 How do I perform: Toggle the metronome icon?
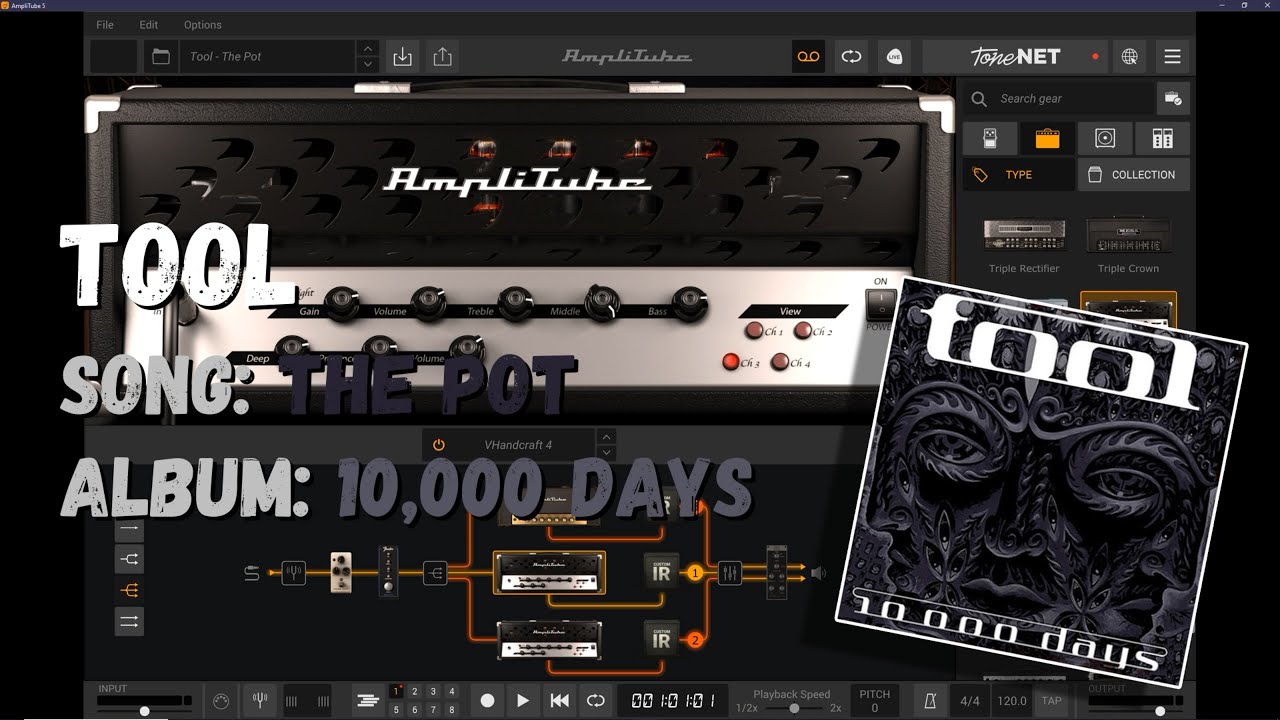(929, 701)
